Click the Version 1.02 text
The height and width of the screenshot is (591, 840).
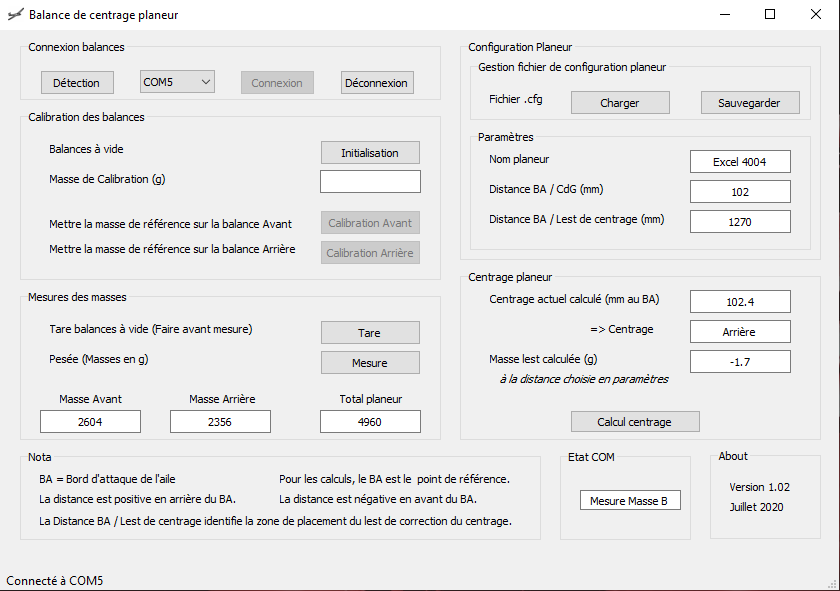coord(759,487)
